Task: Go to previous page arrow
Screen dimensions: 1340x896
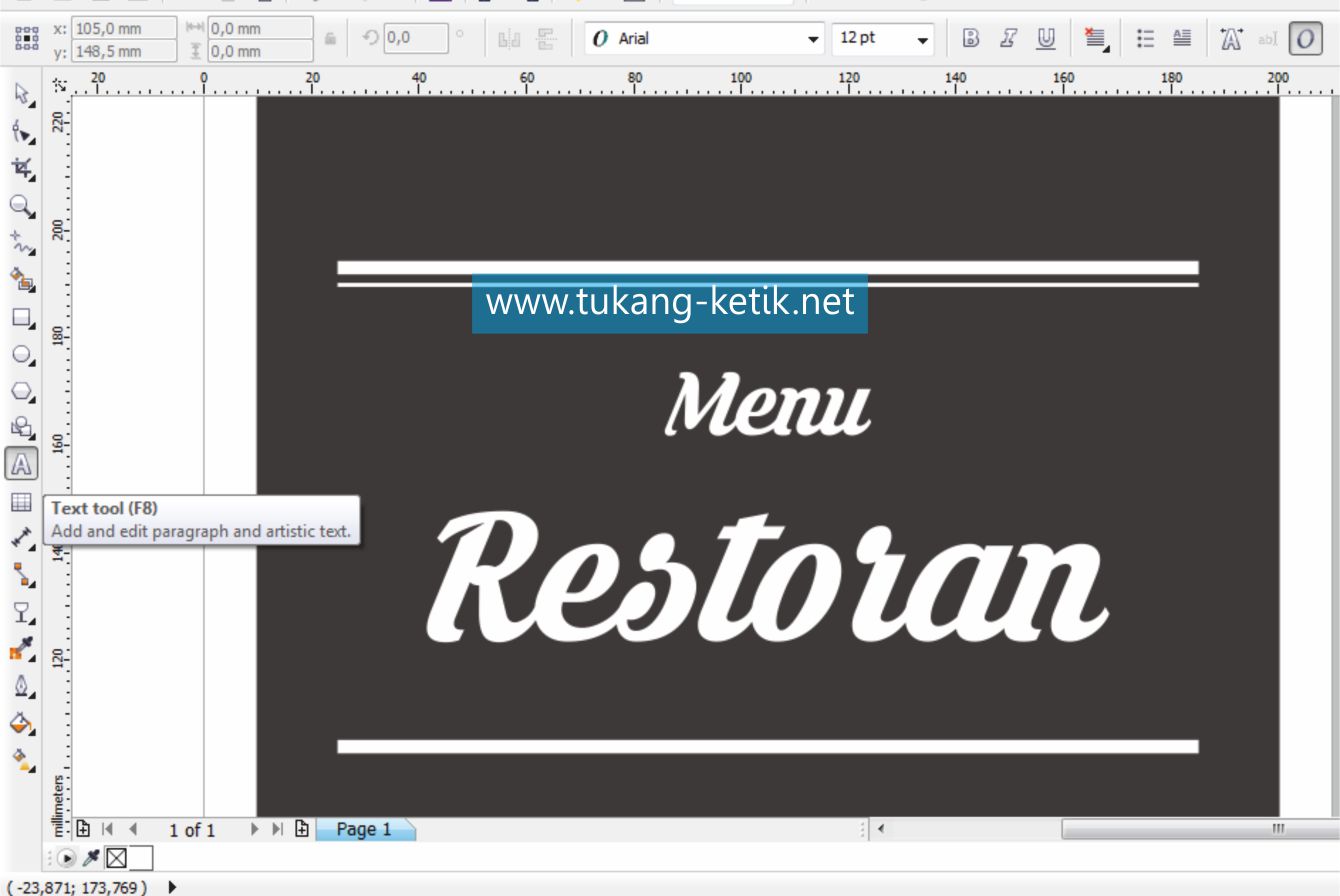Action: [133, 829]
